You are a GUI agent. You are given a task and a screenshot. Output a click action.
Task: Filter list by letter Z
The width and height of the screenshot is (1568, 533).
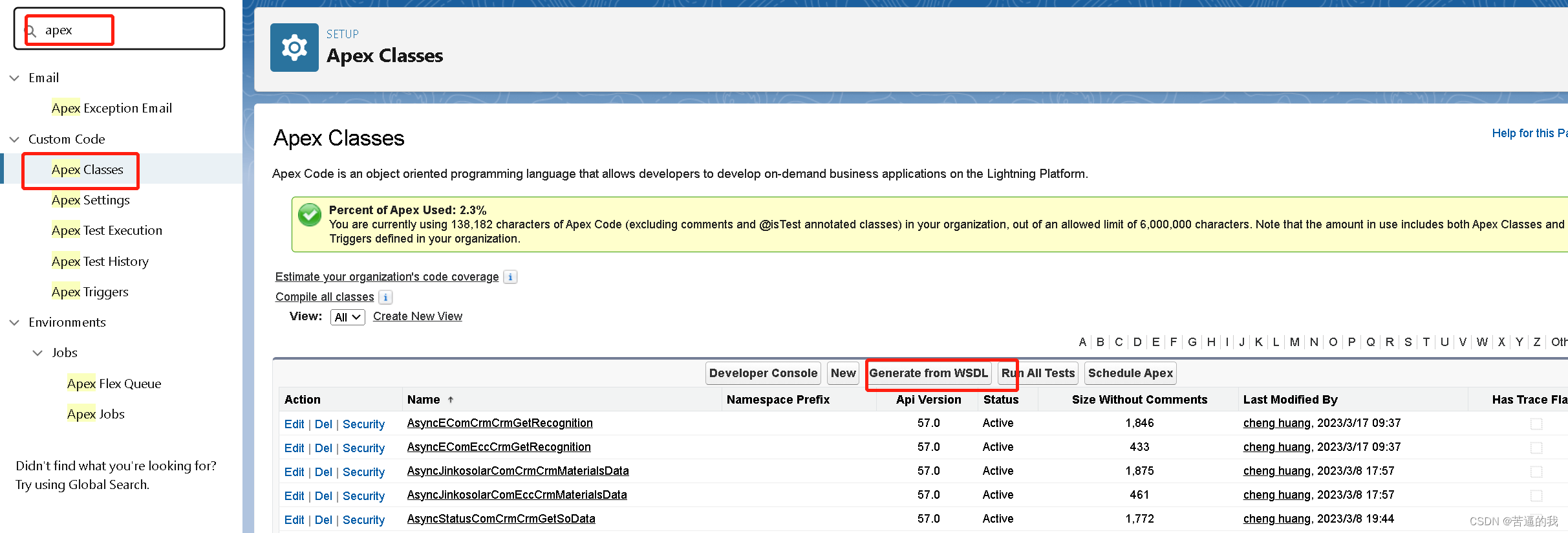(x=1537, y=342)
